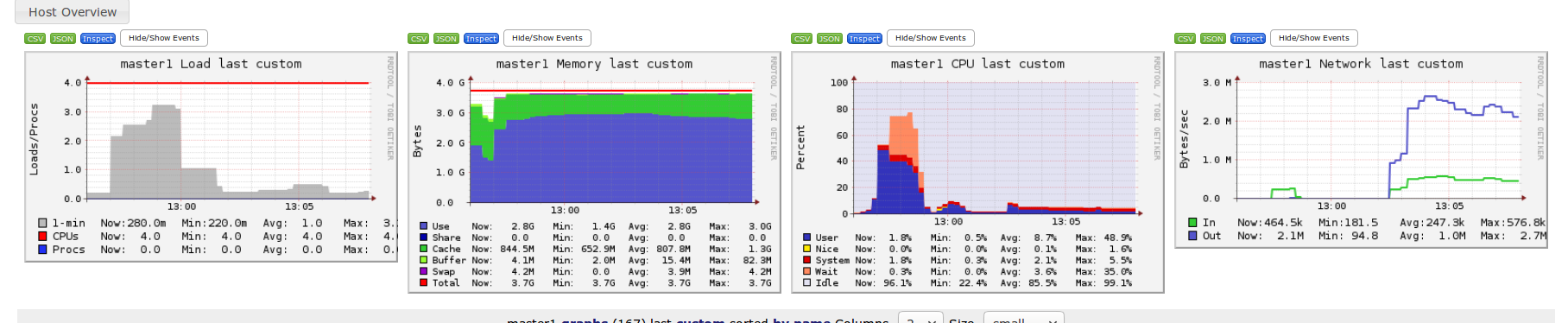Image resolution: width=1568 pixels, height=323 pixels.
Task: Click the red CPUs legend swatch
Action: point(42,237)
